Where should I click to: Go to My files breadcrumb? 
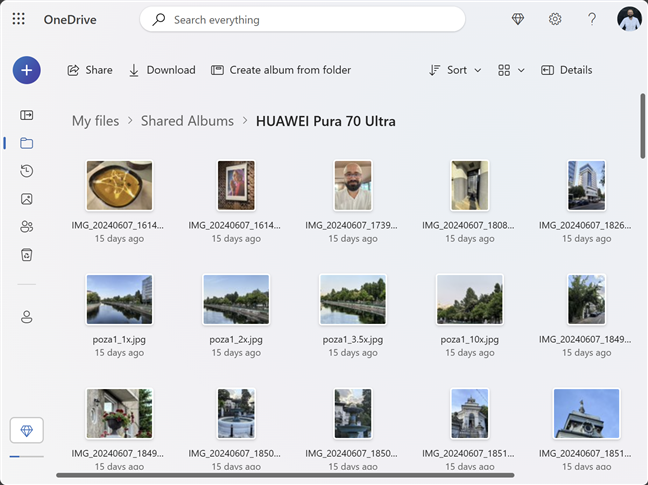[95, 121]
